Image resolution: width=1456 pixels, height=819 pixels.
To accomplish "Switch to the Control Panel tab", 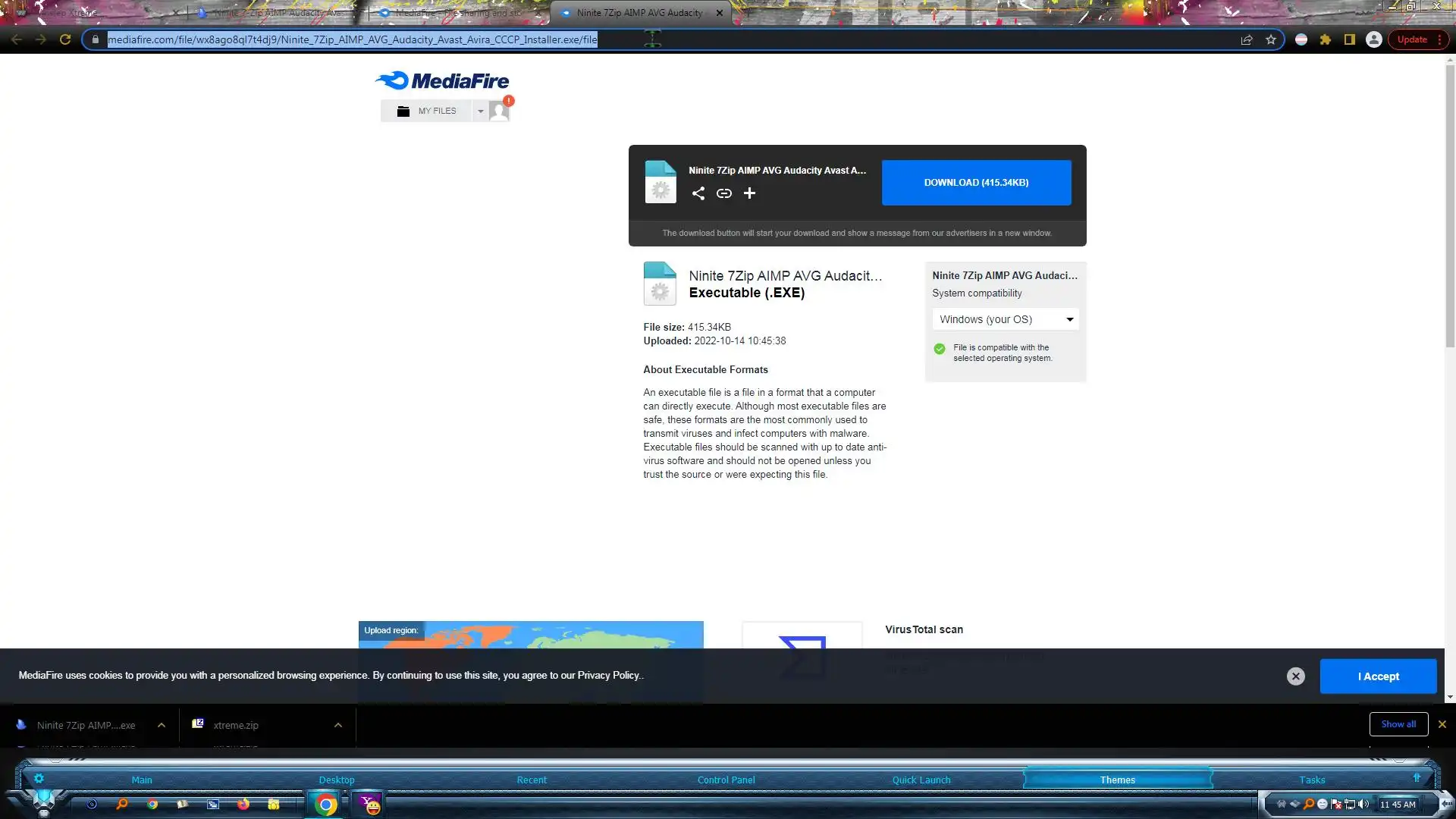I will pos(726,780).
